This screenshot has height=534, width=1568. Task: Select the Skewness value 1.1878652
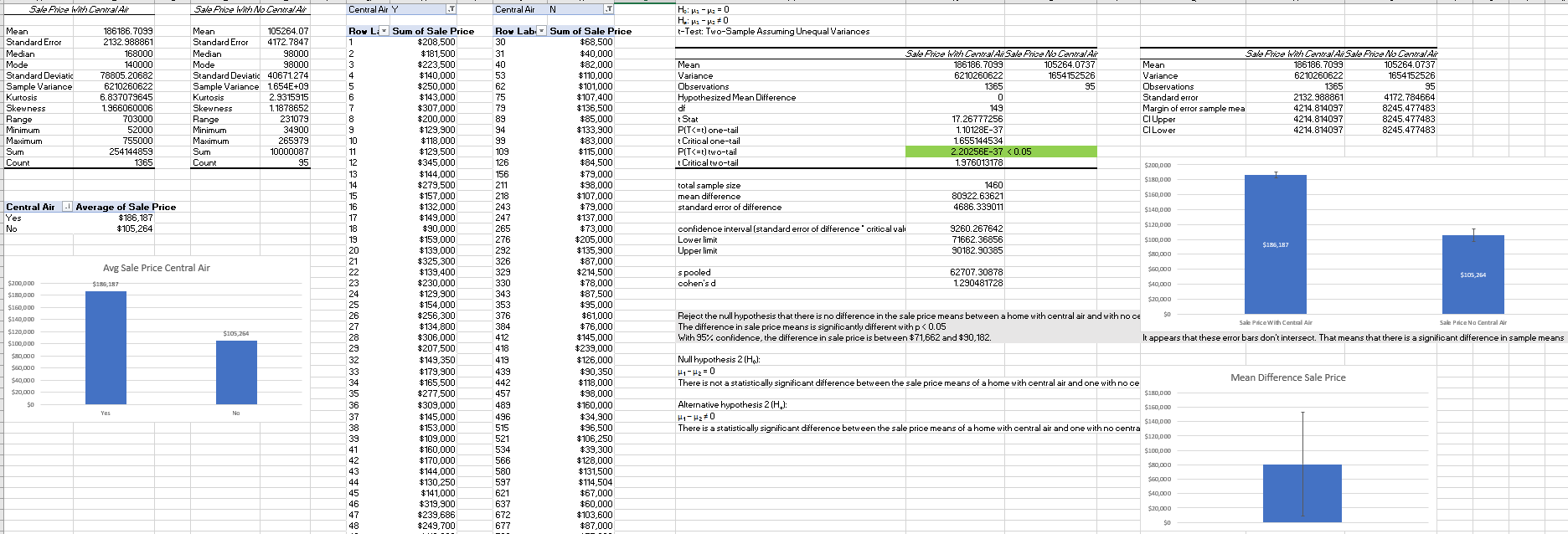click(x=289, y=108)
